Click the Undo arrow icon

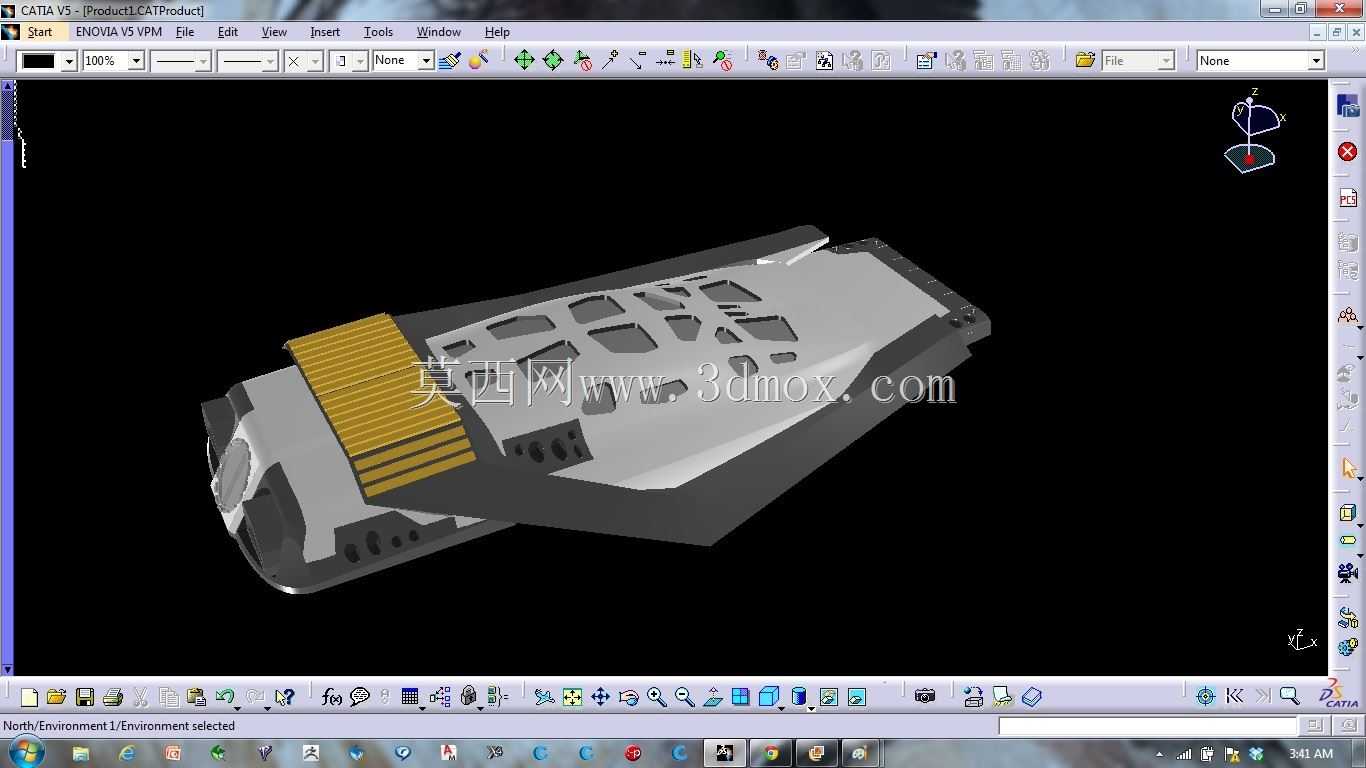tap(225, 697)
